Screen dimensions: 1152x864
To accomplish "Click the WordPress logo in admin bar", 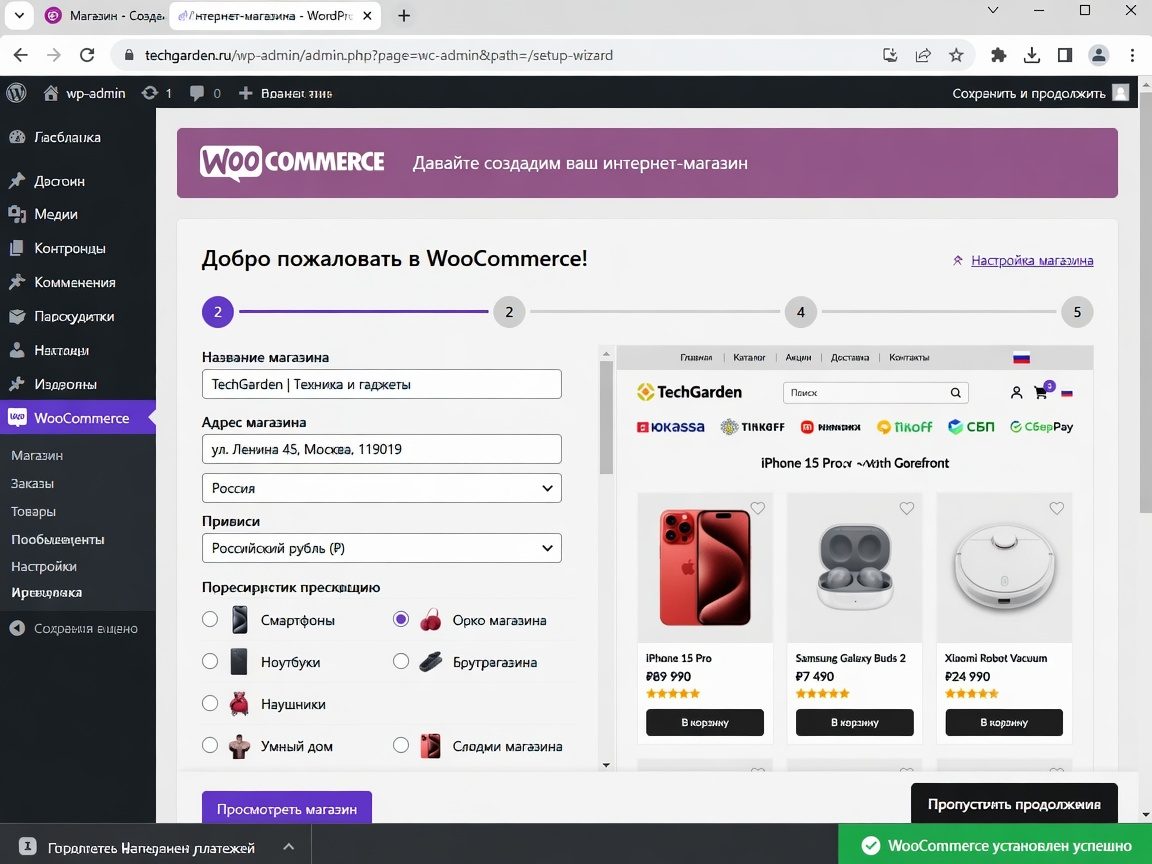I will point(16,93).
